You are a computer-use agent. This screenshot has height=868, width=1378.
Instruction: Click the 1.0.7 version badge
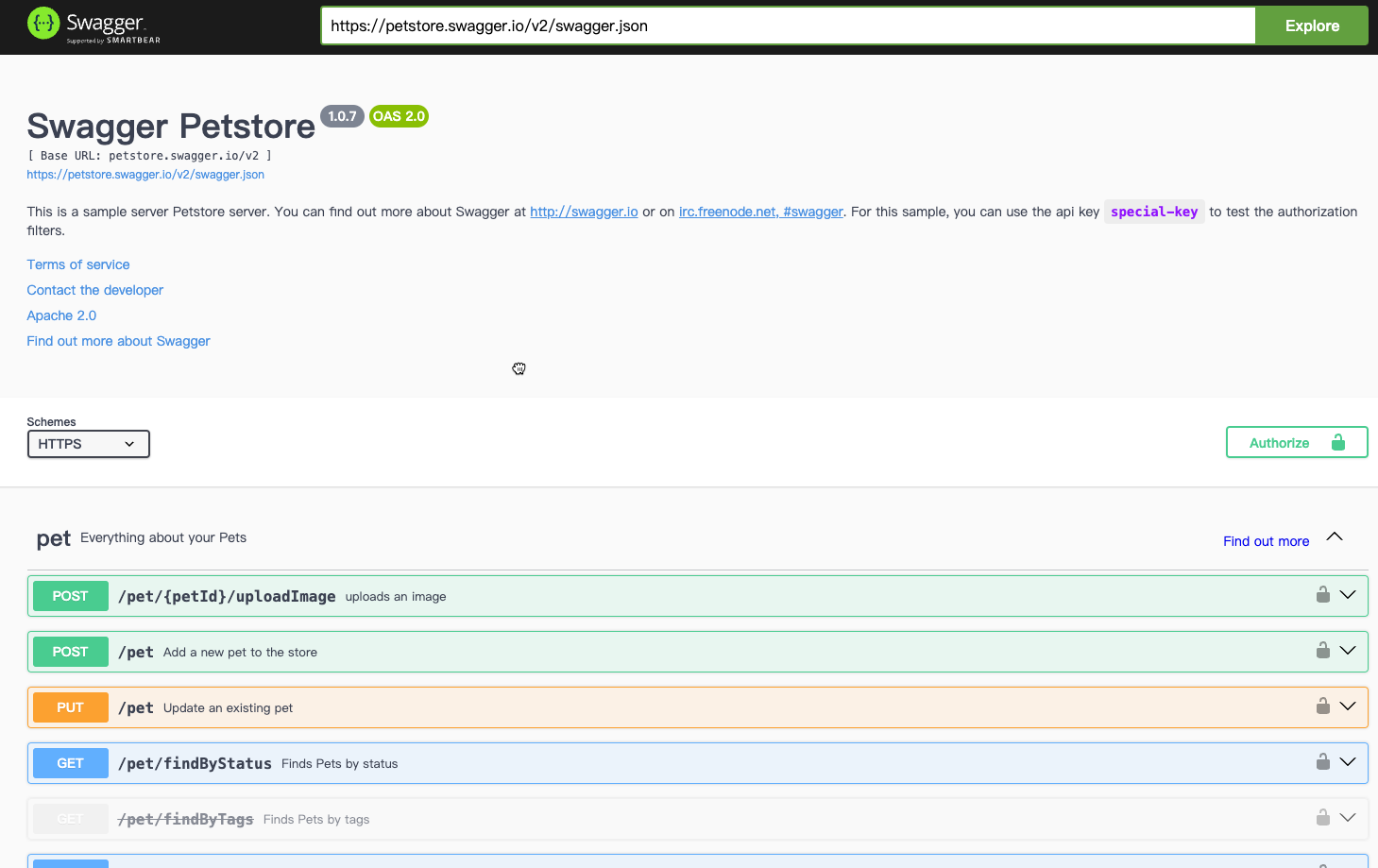coord(342,116)
